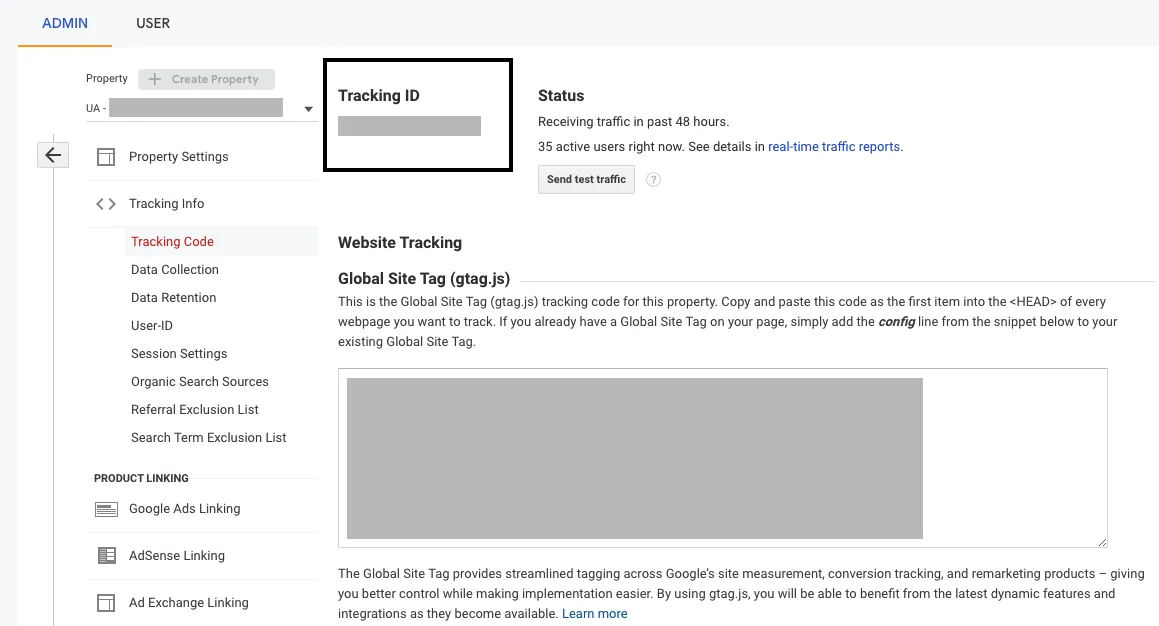Click the Status heading

pos(561,96)
